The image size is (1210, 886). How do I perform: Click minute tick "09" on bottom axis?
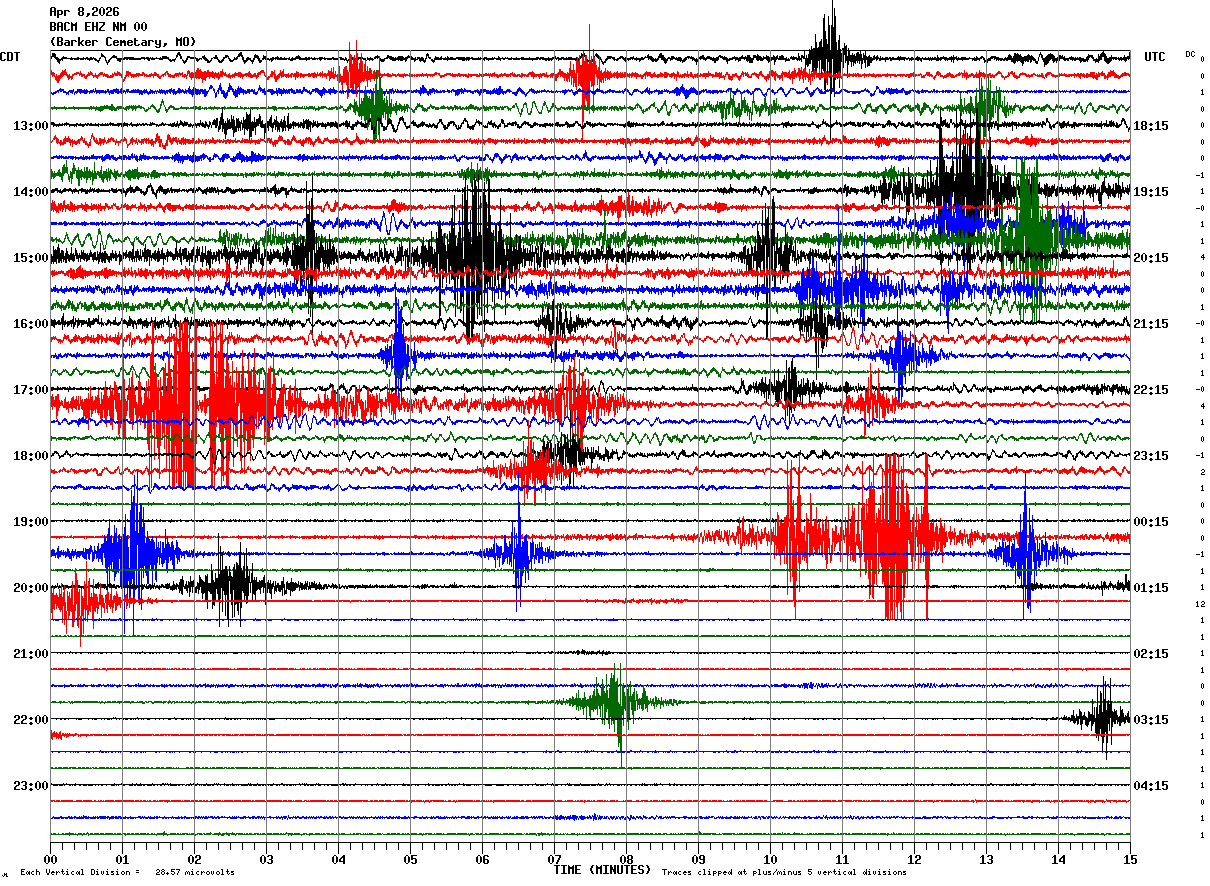coord(698,859)
